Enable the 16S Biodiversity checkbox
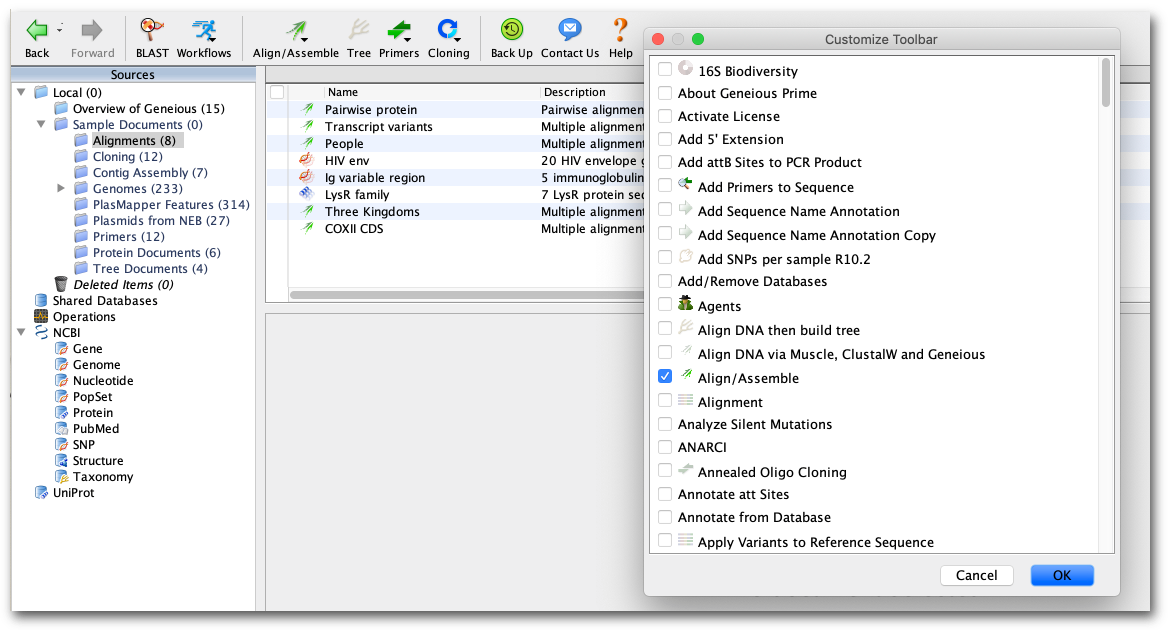1168x630 pixels. click(x=665, y=69)
